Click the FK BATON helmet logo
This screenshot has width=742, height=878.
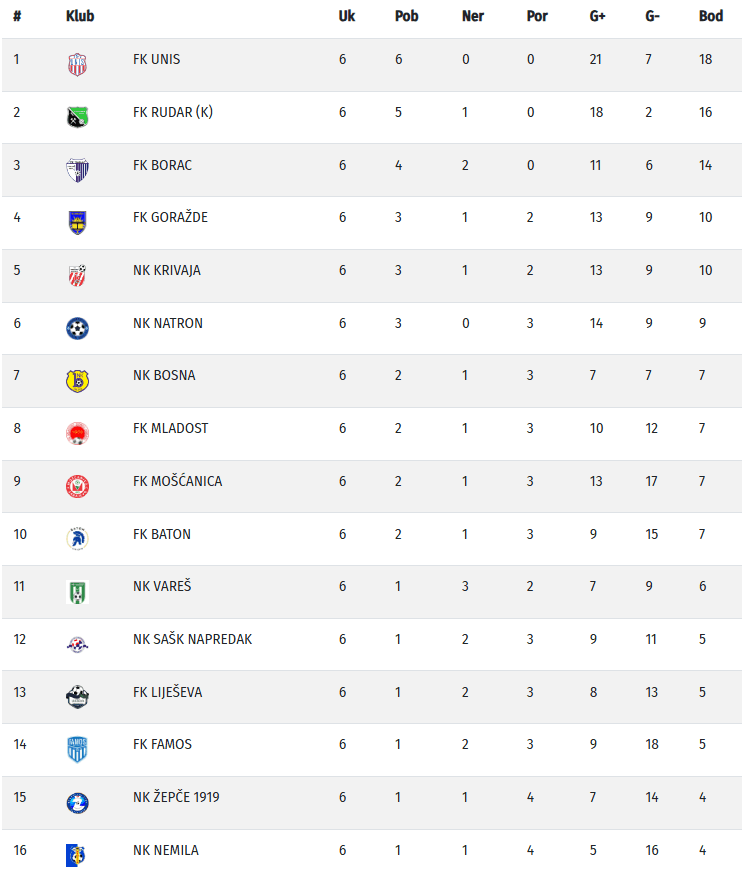(x=77, y=539)
